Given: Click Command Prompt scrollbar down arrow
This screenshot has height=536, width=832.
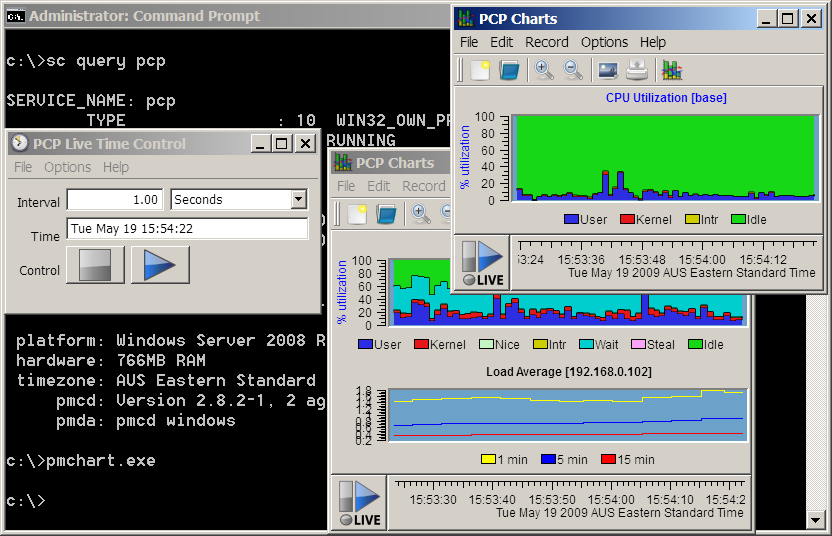Looking at the screenshot, I should coord(815,520).
